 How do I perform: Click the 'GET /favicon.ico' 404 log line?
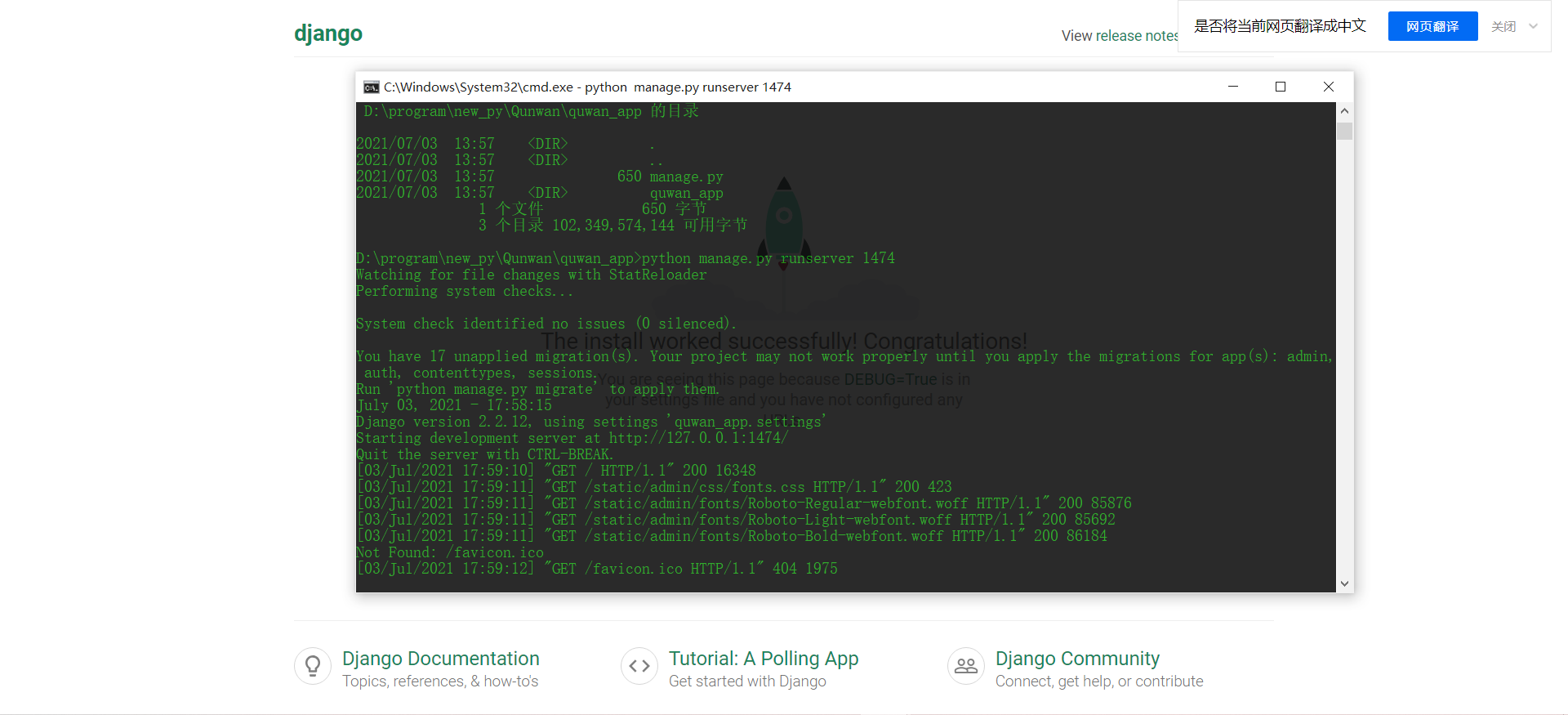(597, 569)
